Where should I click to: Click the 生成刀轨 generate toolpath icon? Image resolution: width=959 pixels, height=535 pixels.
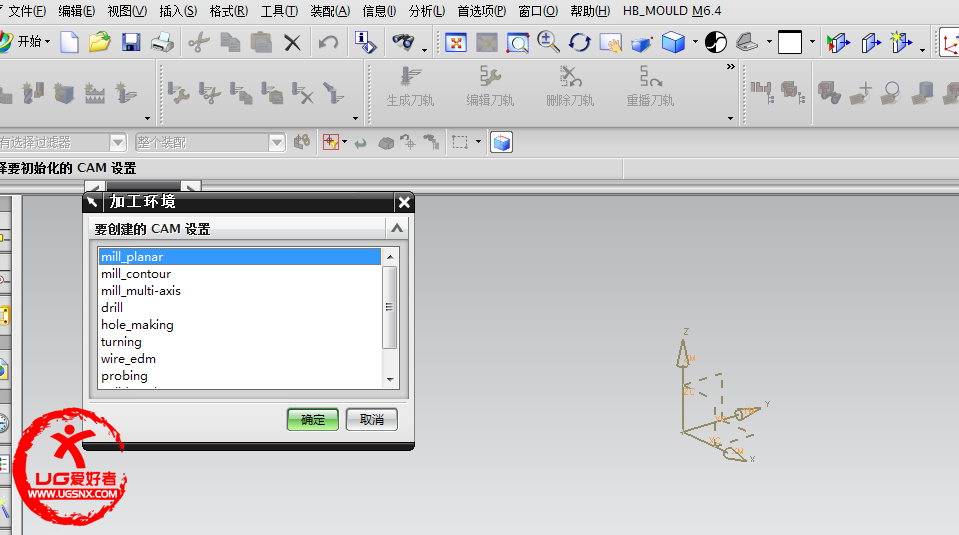pyautogui.click(x=410, y=86)
